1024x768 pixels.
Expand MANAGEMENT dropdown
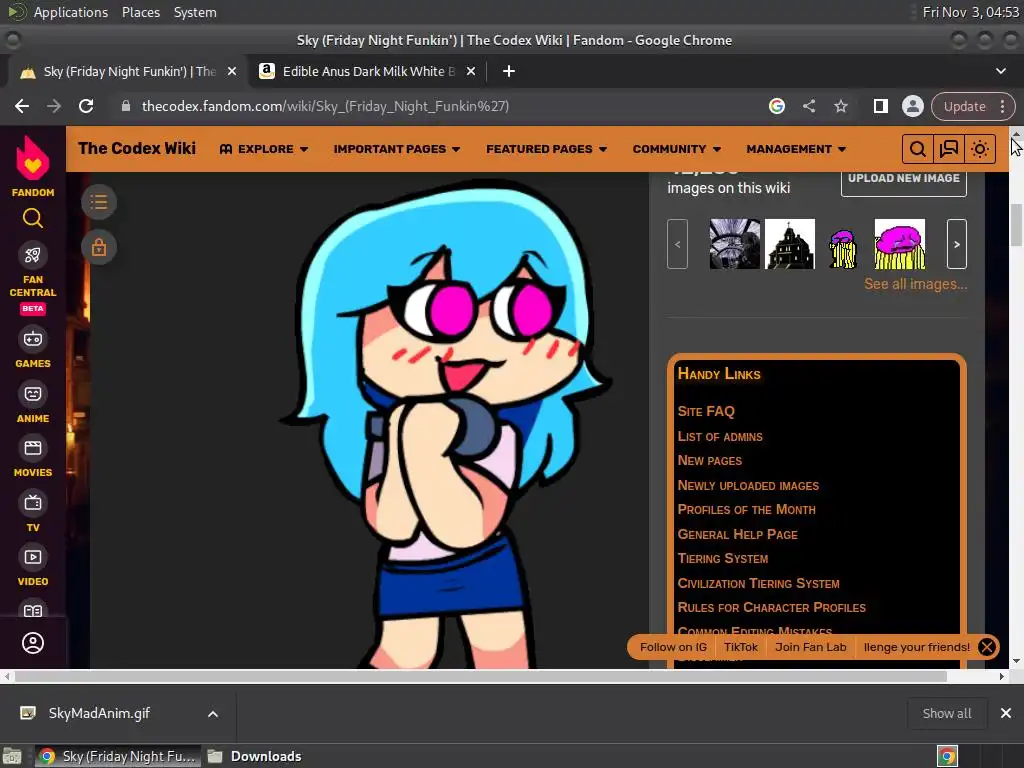(x=796, y=149)
